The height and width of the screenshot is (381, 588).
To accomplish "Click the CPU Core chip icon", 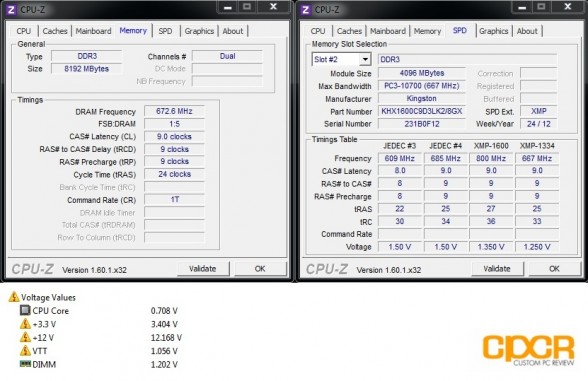I will (25, 310).
